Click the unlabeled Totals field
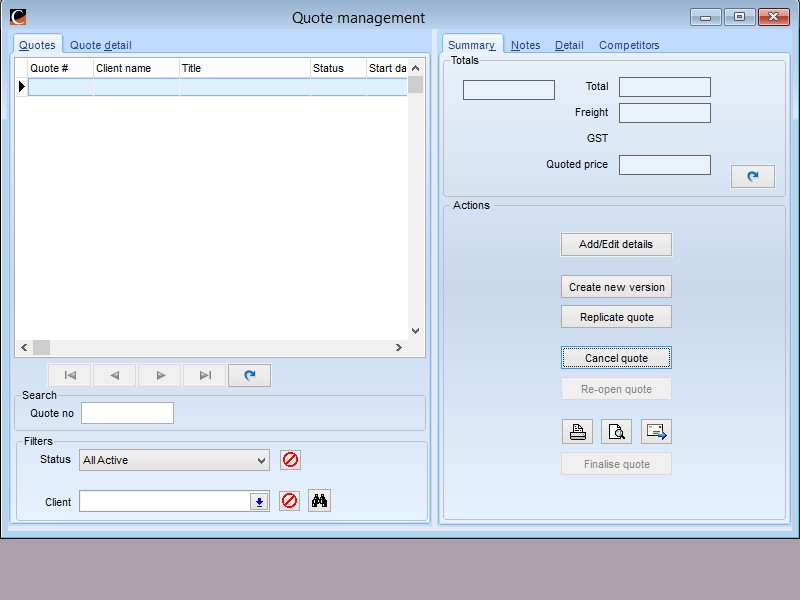Screen dimensions: 800x600 [509, 90]
